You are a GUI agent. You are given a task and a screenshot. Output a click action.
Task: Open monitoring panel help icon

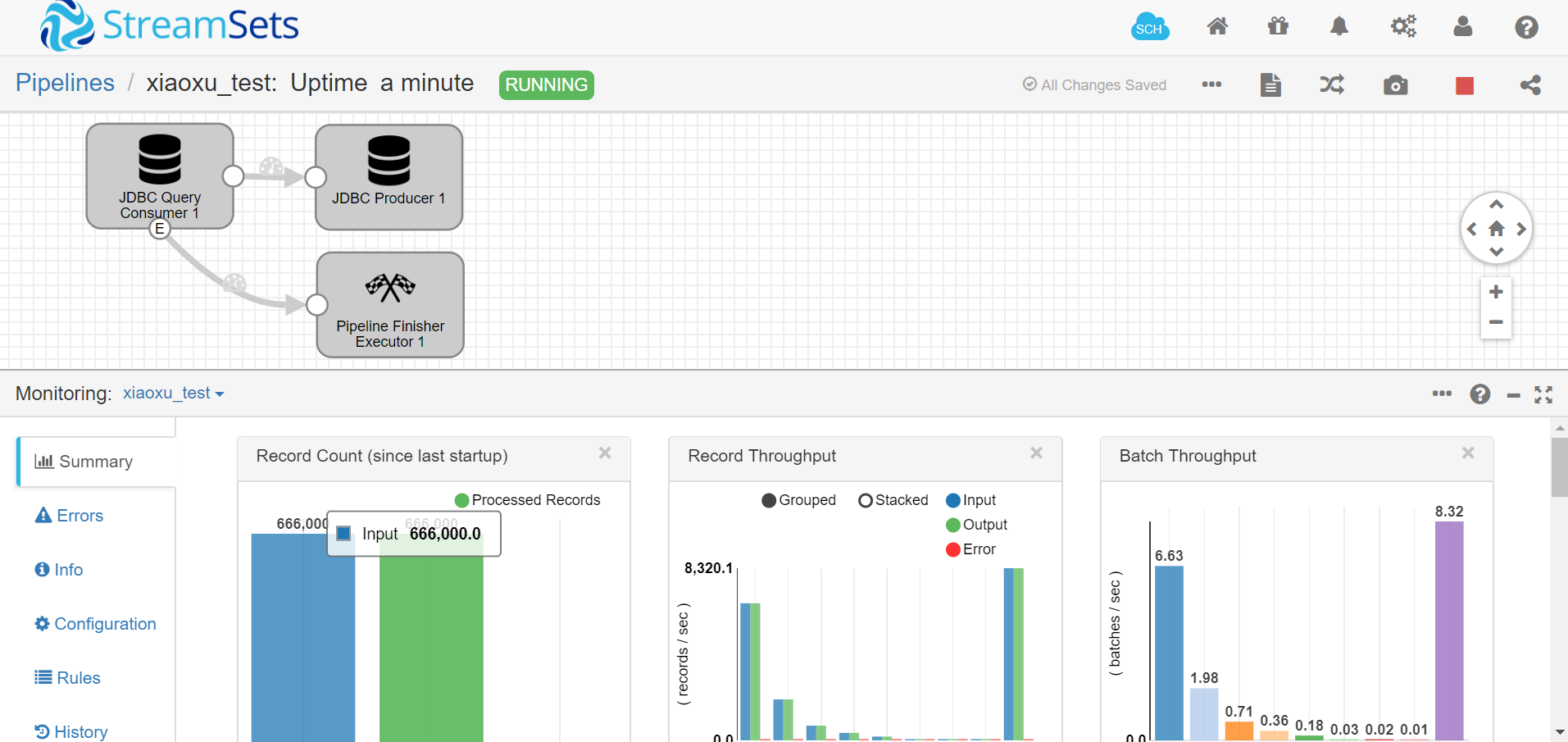(1479, 394)
